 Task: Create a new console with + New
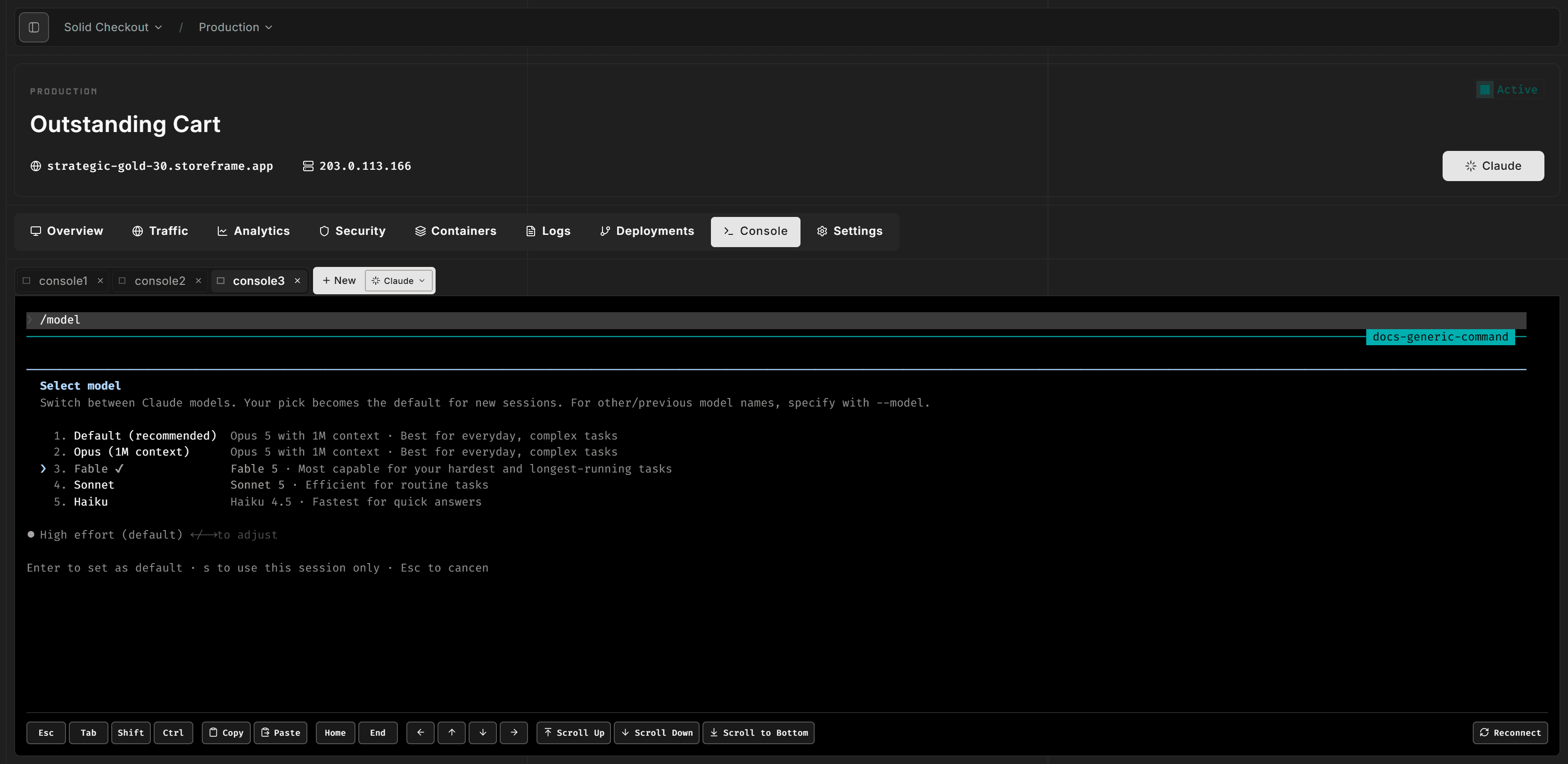pyautogui.click(x=339, y=281)
